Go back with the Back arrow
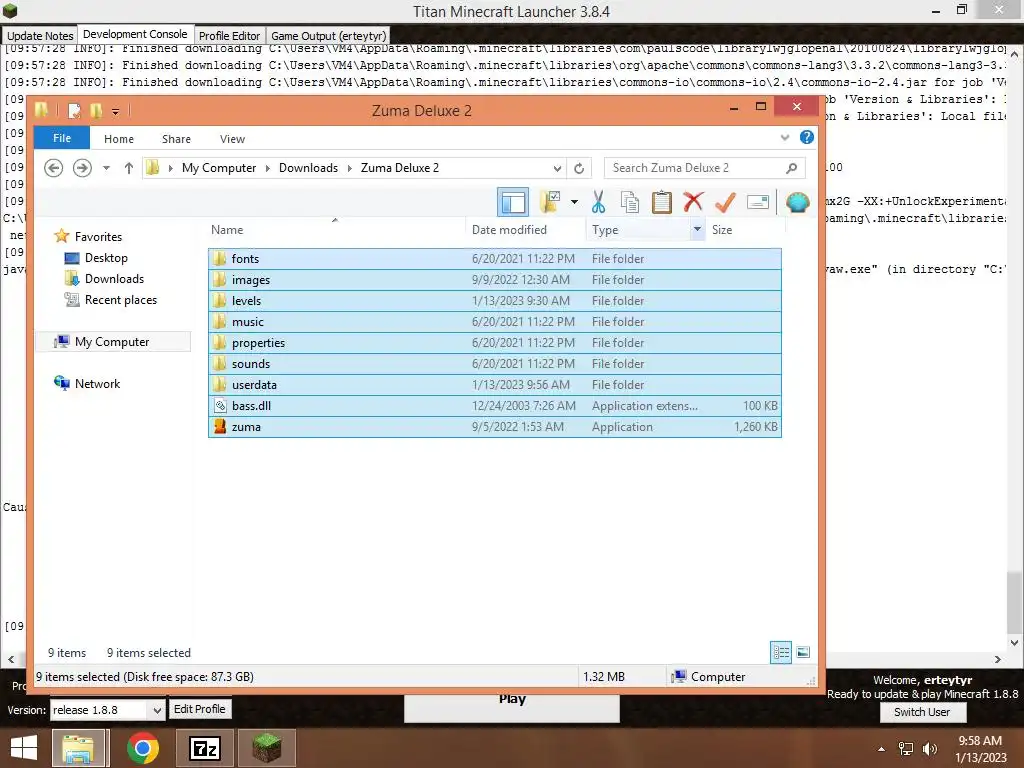The image size is (1024, 768). [54, 168]
